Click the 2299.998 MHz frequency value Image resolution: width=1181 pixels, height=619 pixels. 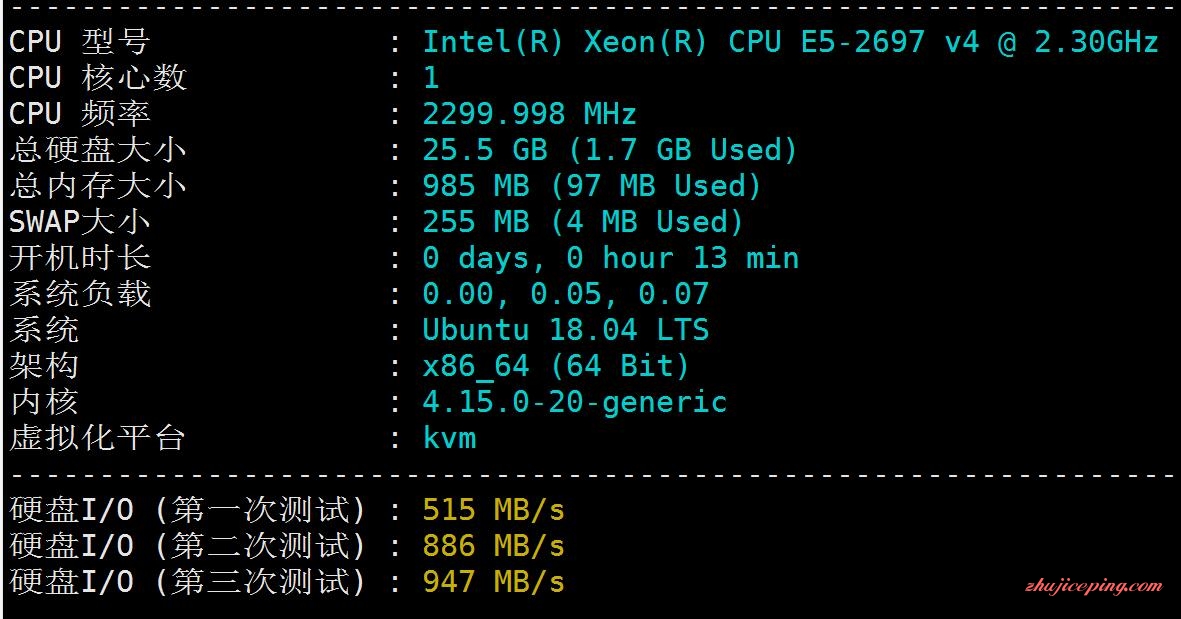click(x=529, y=114)
